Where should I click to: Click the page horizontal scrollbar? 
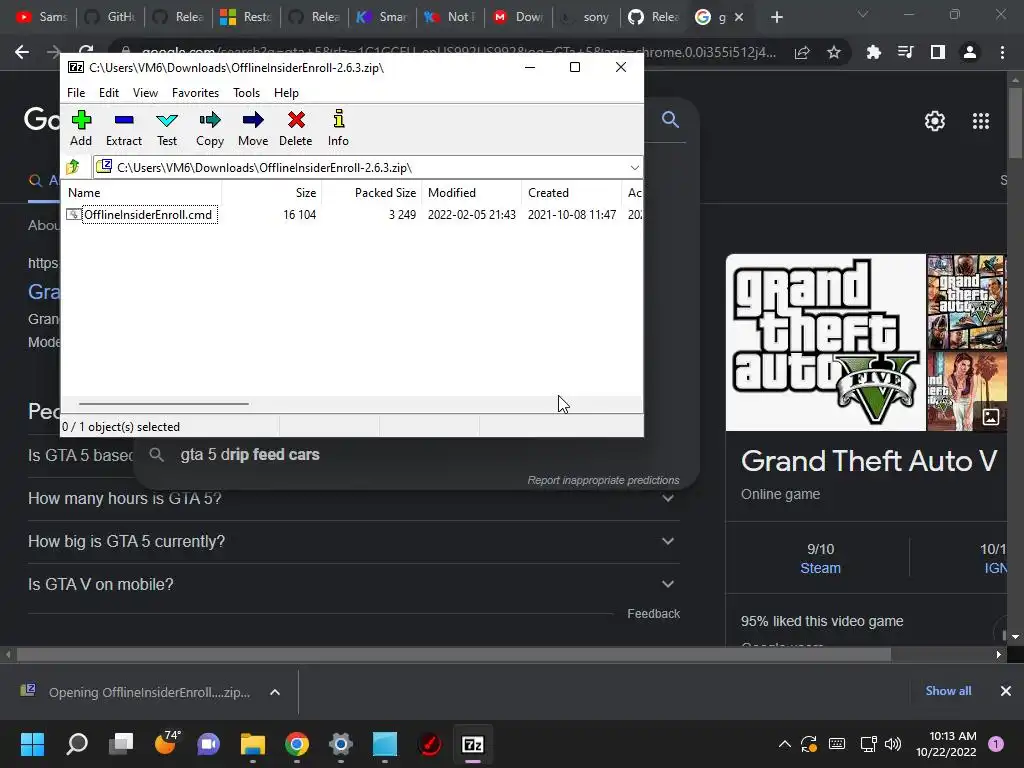coord(453,654)
